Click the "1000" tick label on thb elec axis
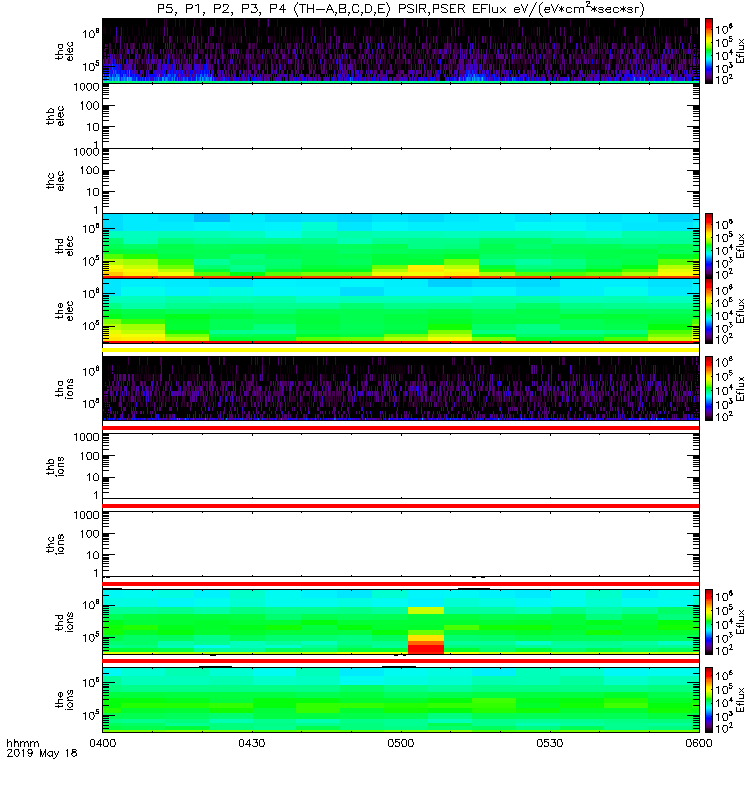The height and width of the screenshot is (800, 750). tap(86, 87)
